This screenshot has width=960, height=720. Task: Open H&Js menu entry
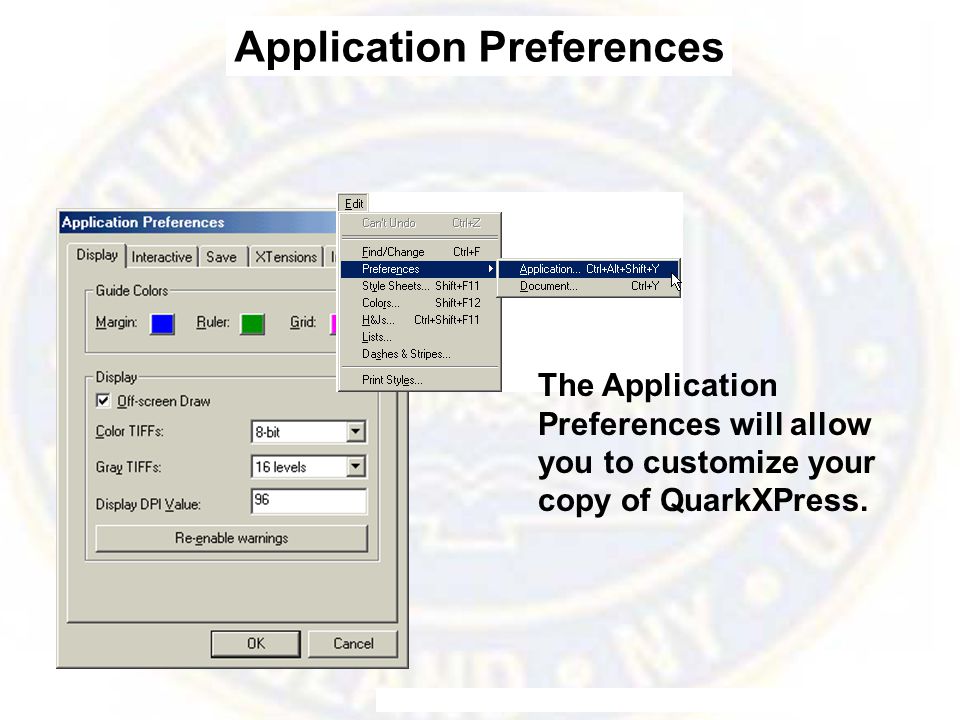[421, 320]
